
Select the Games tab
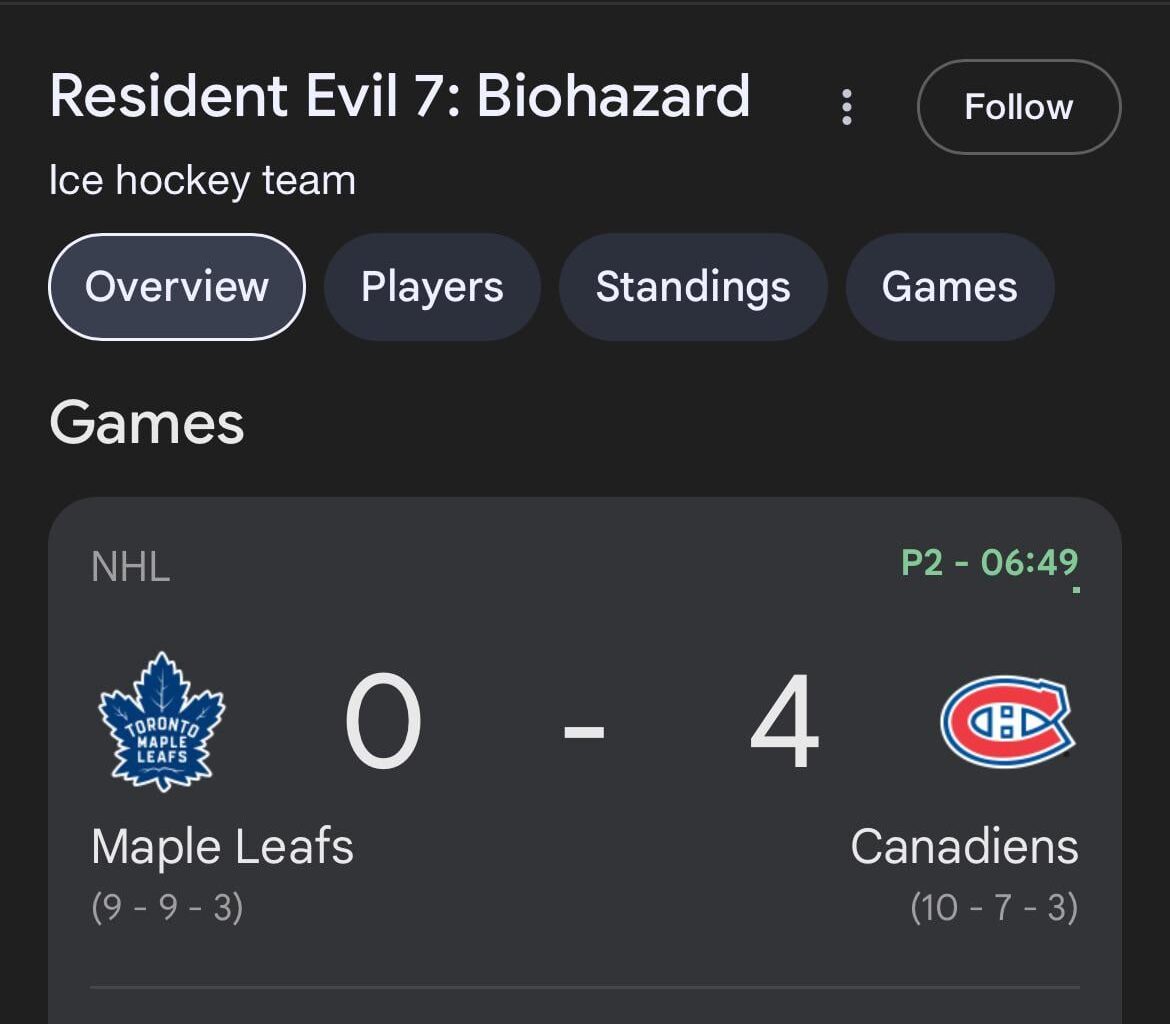(948, 287)
